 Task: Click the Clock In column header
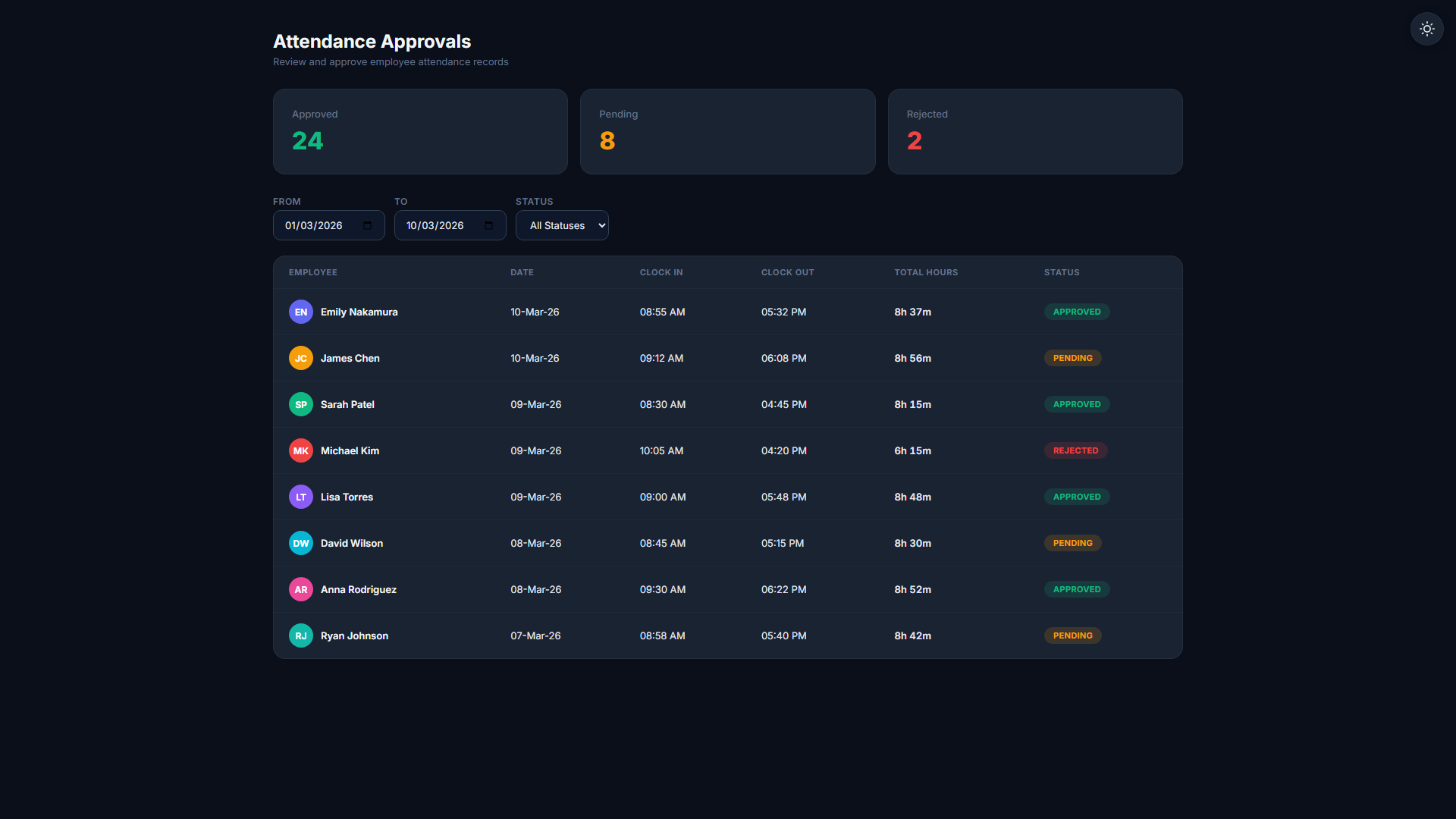pos(661,272)
